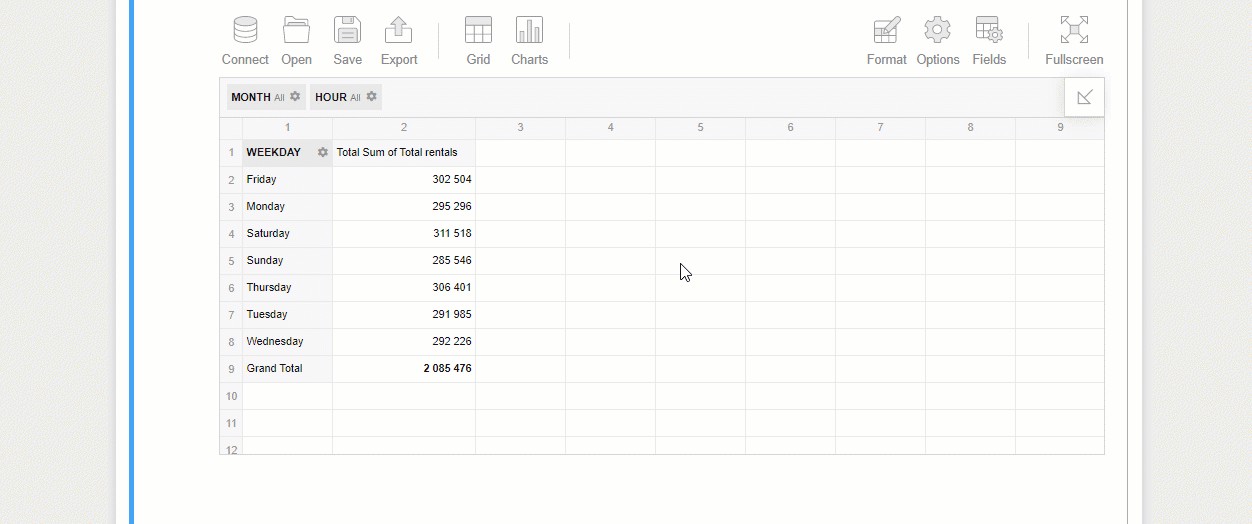Open the Export menu icon
Screen dimensions: 1252x524
tap(399, 30)
